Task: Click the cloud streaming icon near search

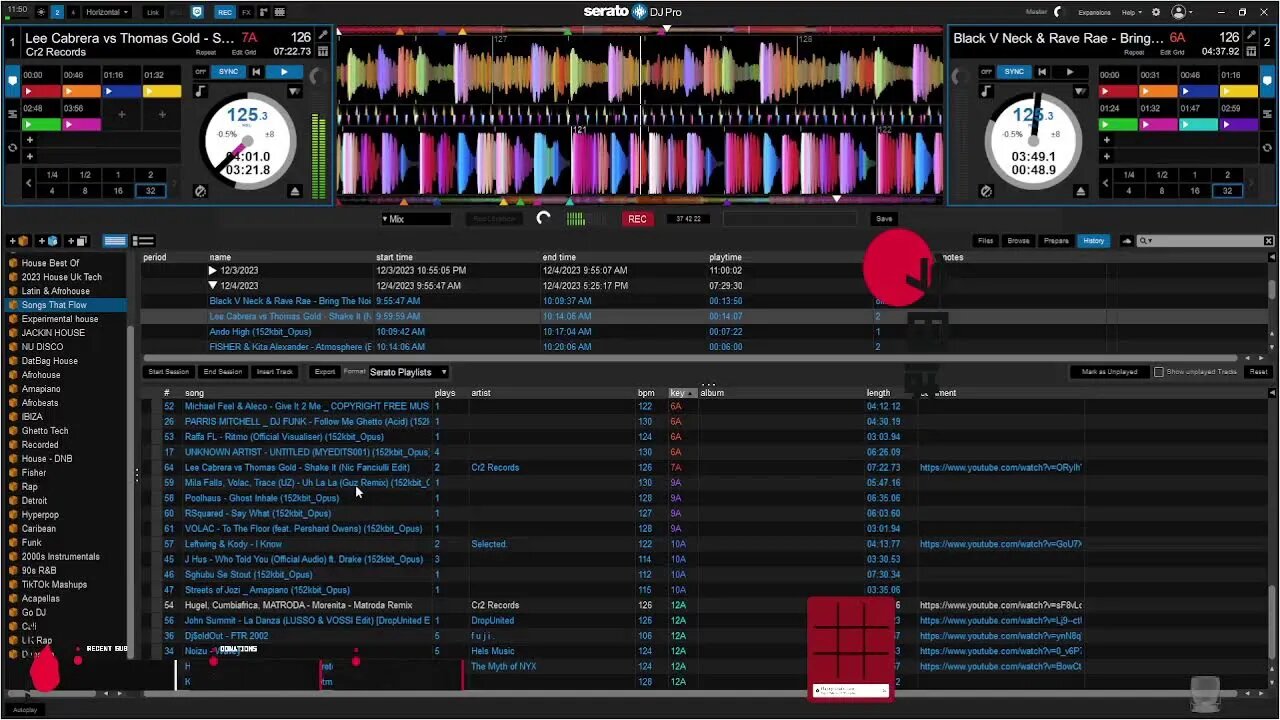Action: pos(1127,241)
